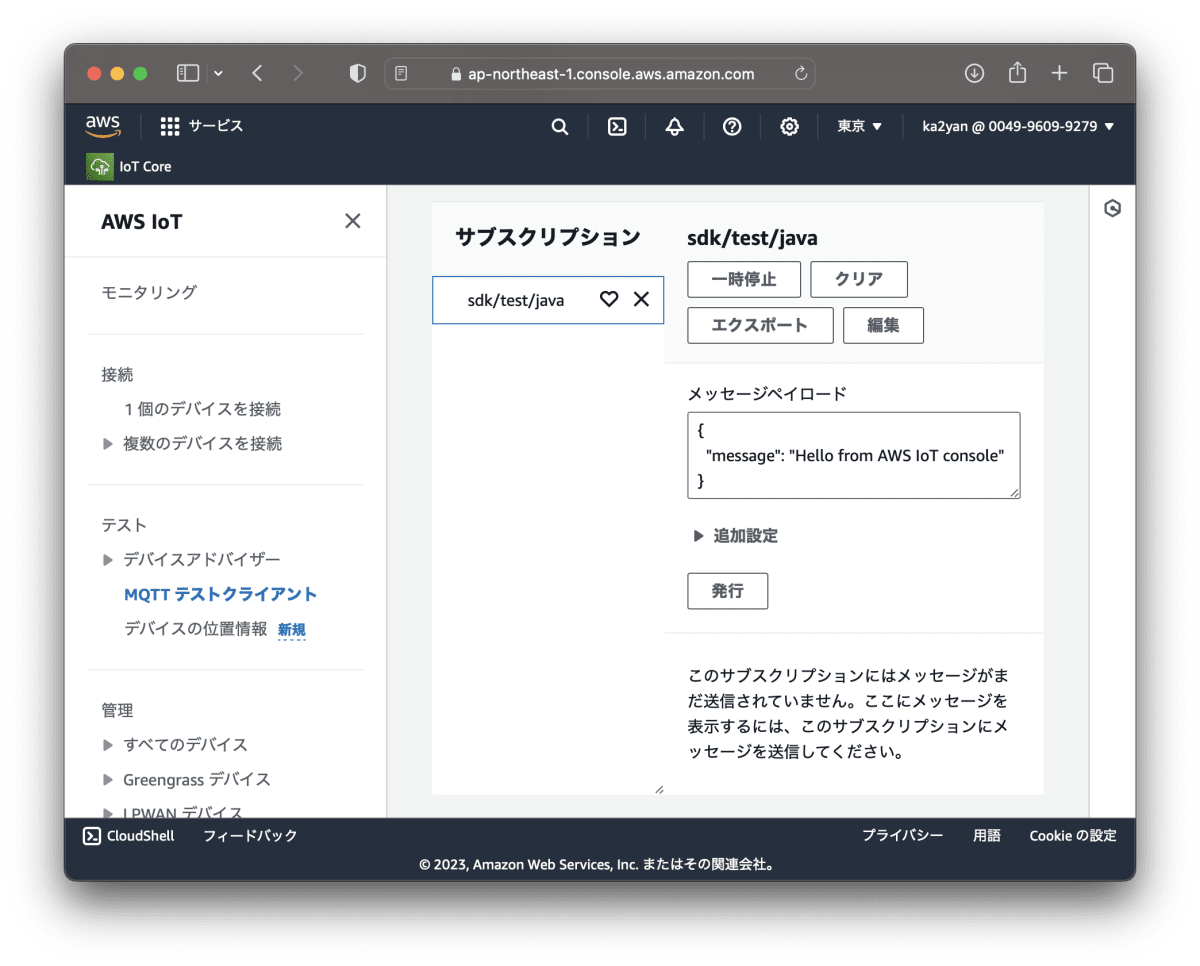Screen dimensions: 1200x966
Task: Open the hexagon info panel icon
Action: point(1112,208)
